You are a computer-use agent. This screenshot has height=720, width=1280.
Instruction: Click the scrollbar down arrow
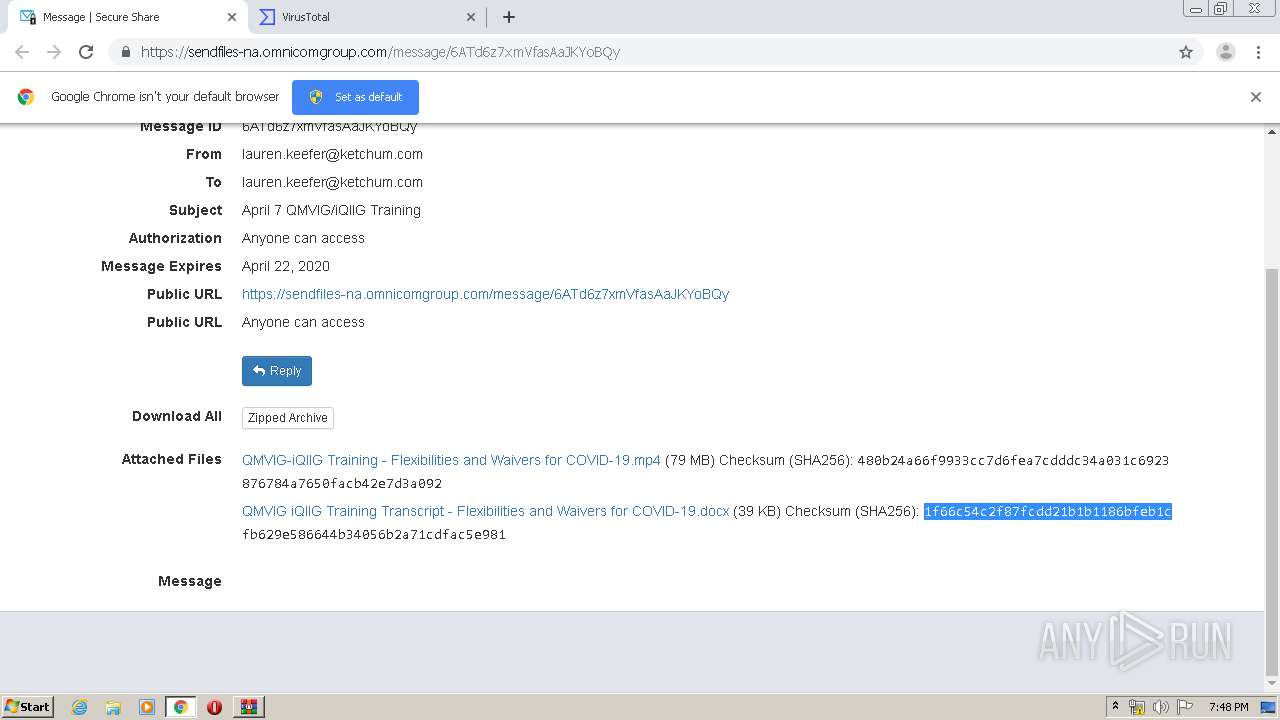click(1272, 684)
